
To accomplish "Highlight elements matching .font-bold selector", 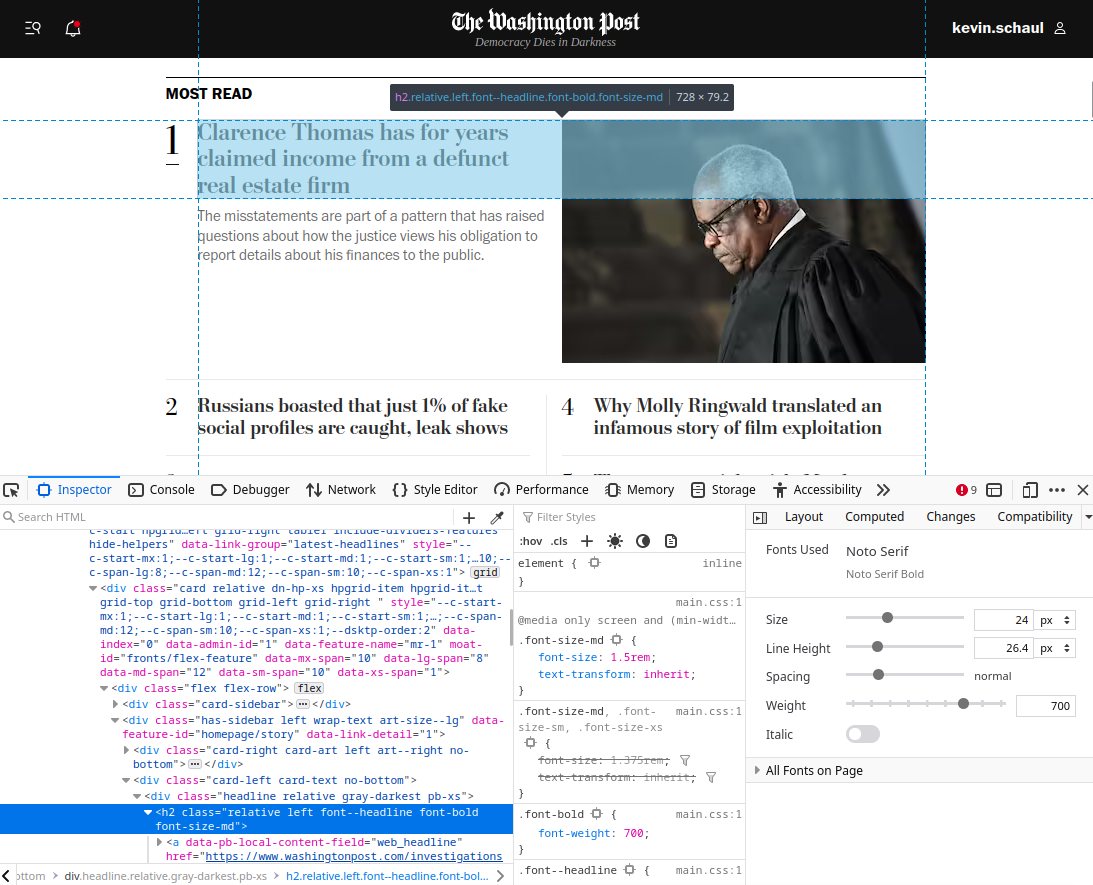I will (597, 813).
